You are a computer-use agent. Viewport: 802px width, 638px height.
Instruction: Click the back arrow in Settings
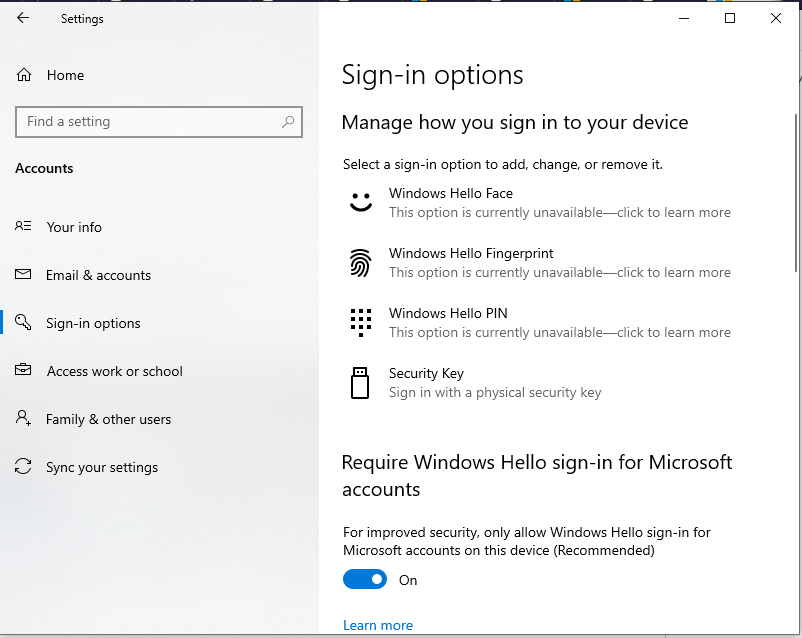pos(22,18)
